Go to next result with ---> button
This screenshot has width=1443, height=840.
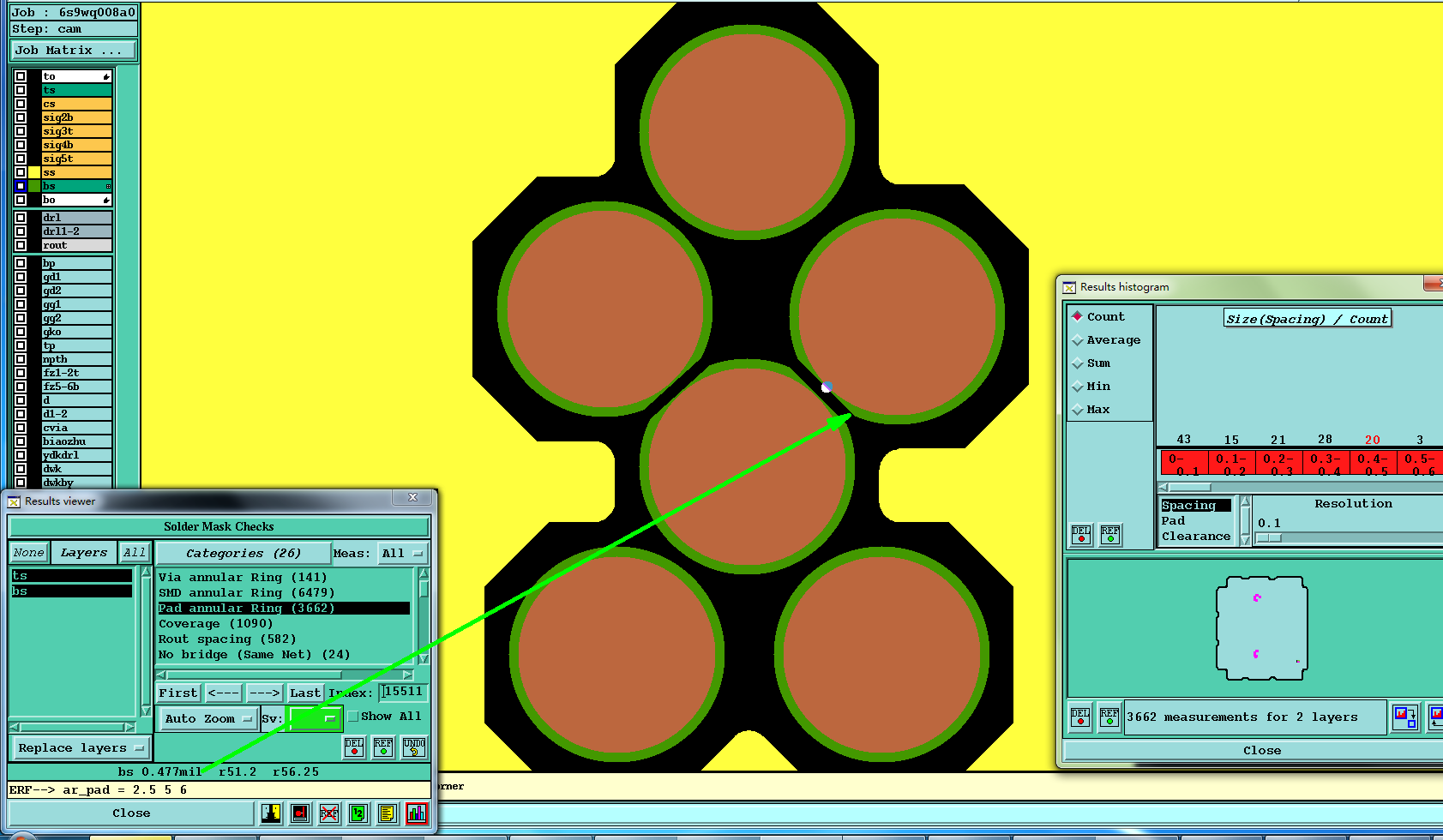coord(264,693)
